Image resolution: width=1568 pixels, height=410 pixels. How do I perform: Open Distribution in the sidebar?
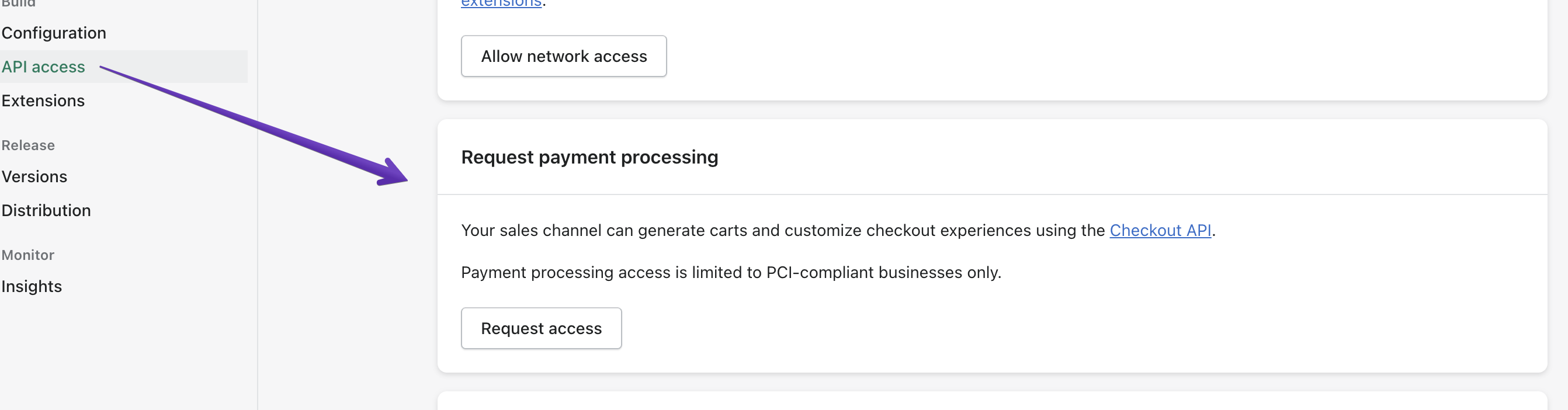[x=46, y=210]
